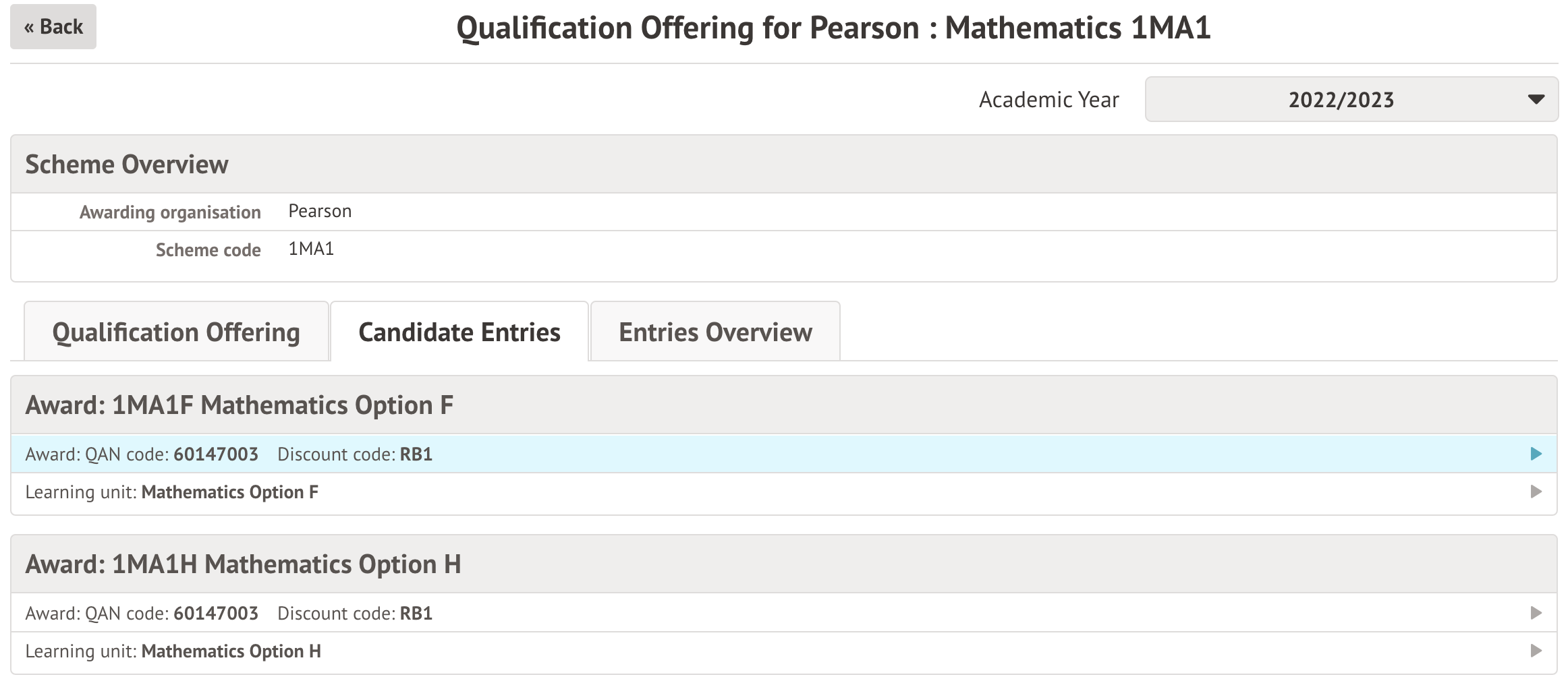1568x681 pixels.
Task: Expand Option F QAN code row arrow
Action: point(1536,454)
